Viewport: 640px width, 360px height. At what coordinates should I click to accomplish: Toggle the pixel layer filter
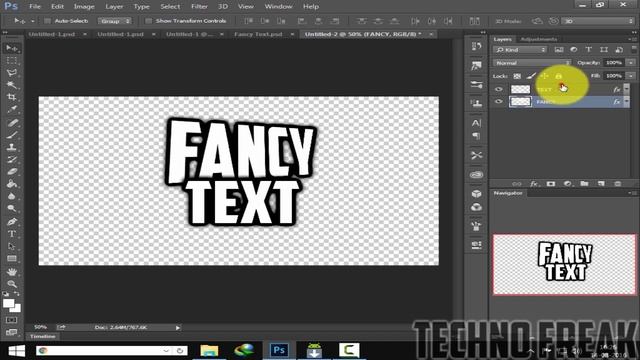[x=559, y=50]
